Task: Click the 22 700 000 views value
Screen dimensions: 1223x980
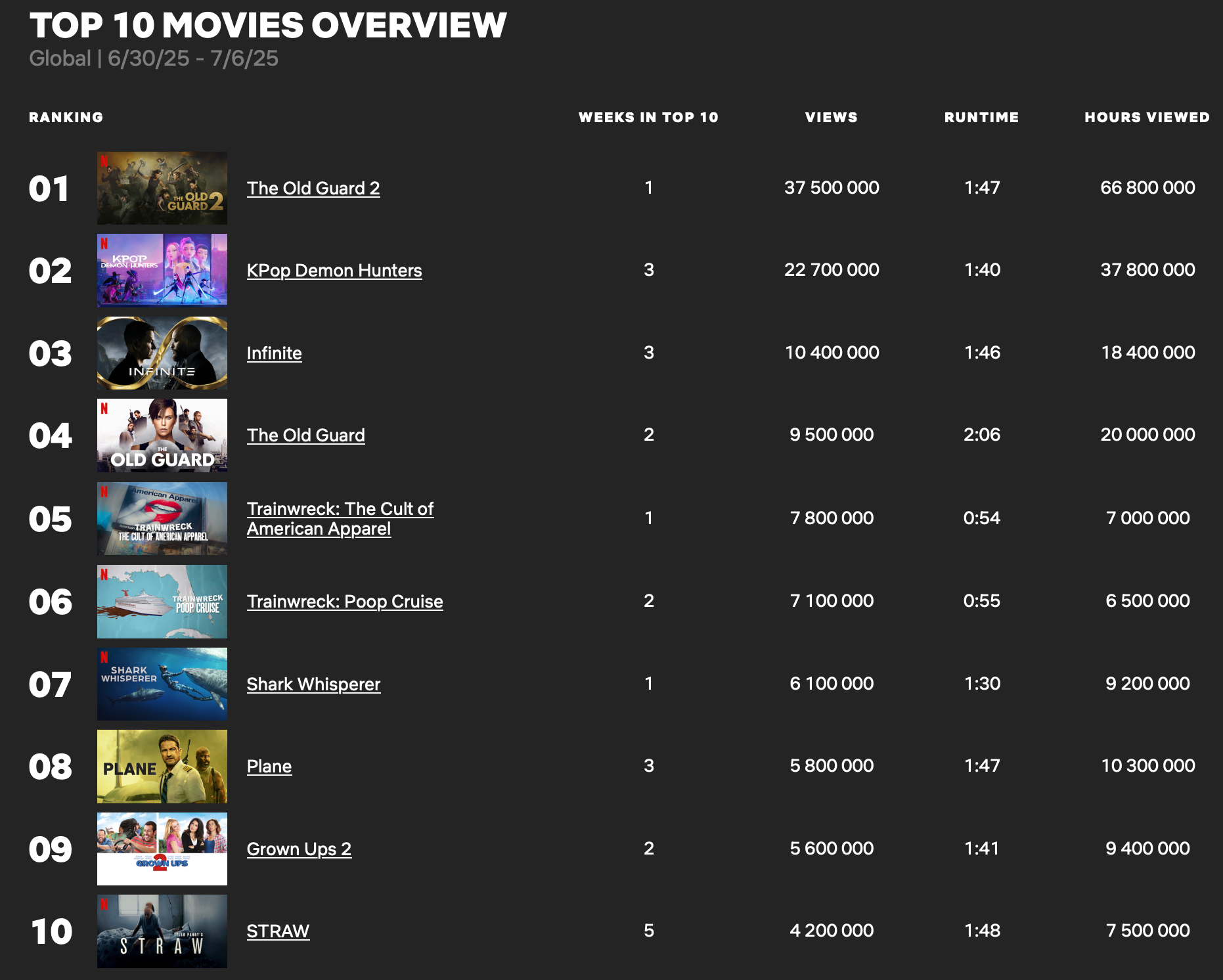Action: (x=832, y=270)
